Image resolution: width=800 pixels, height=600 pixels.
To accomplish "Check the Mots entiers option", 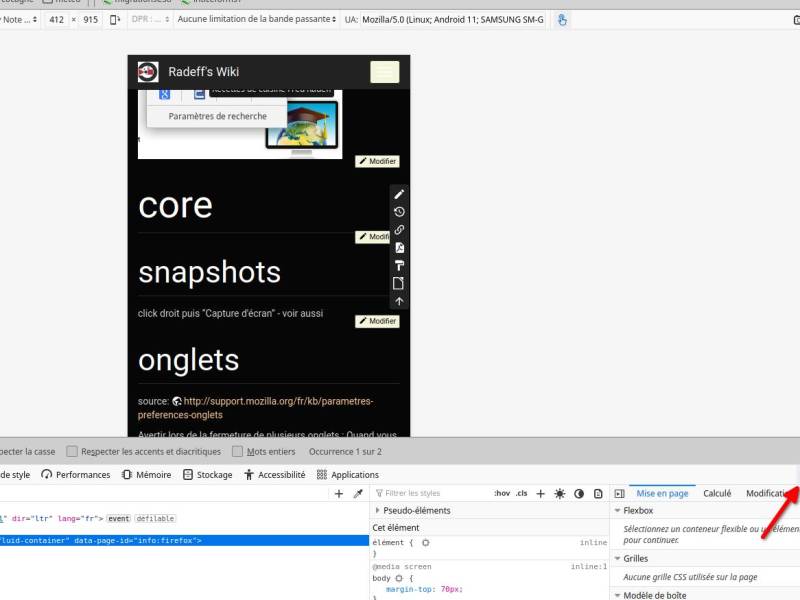I will click(x=237, y=452).
